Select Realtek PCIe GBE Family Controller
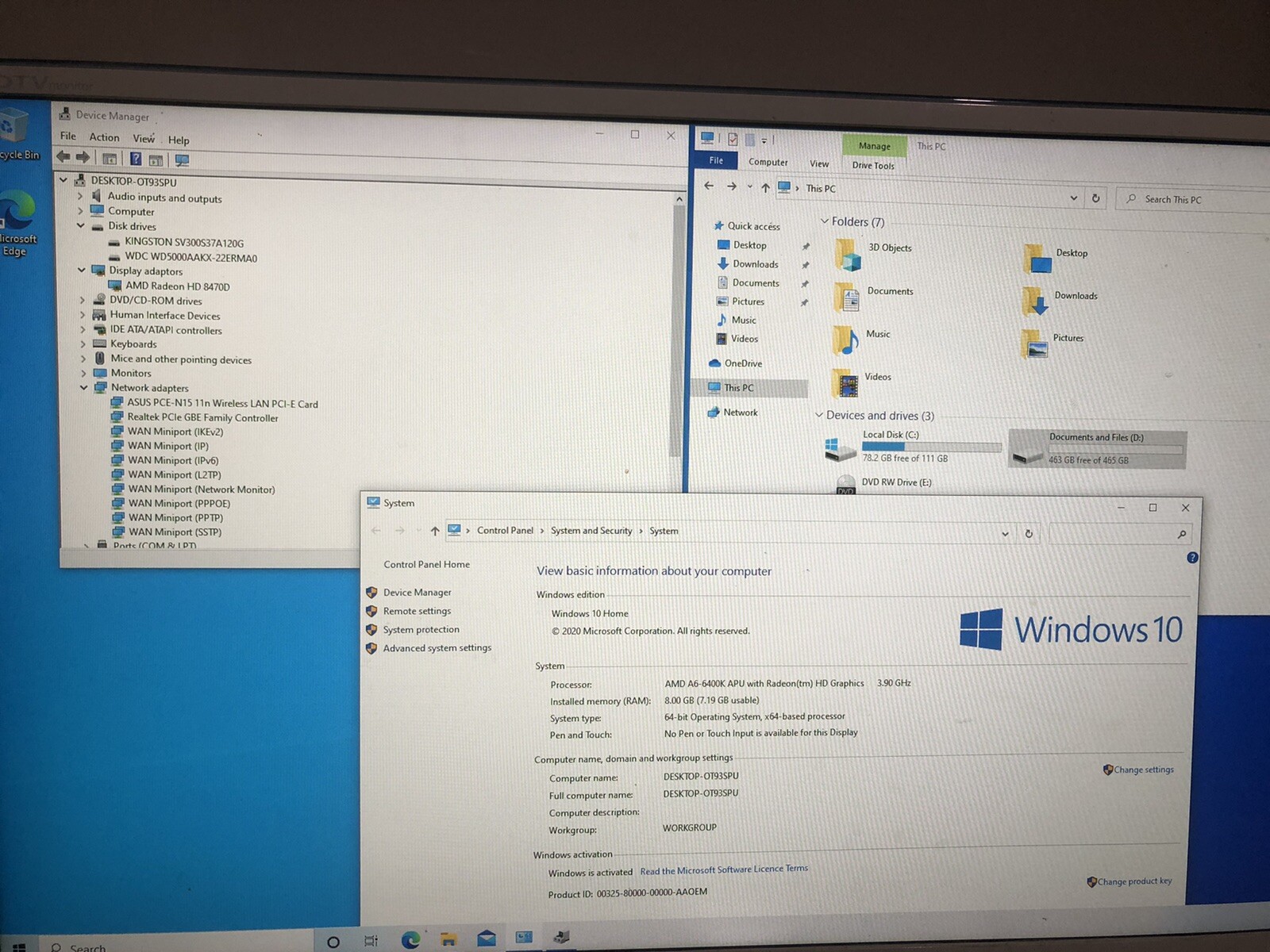Image resolution: width=1270 pixels, height=952 pixels. 202,417
